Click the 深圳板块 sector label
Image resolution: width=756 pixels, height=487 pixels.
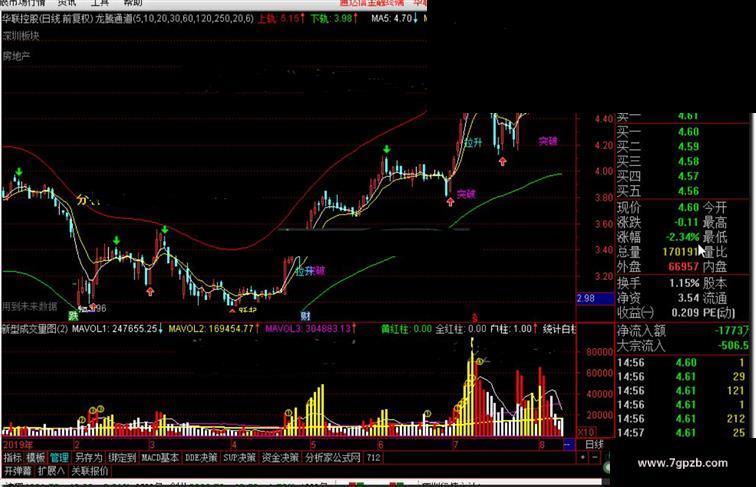pos(21,35)
